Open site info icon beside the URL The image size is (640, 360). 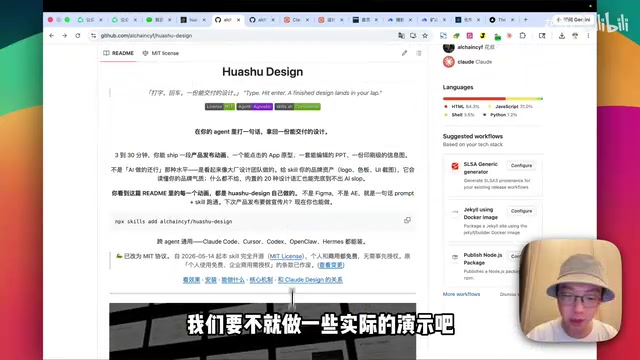click(x=93, y=36)
